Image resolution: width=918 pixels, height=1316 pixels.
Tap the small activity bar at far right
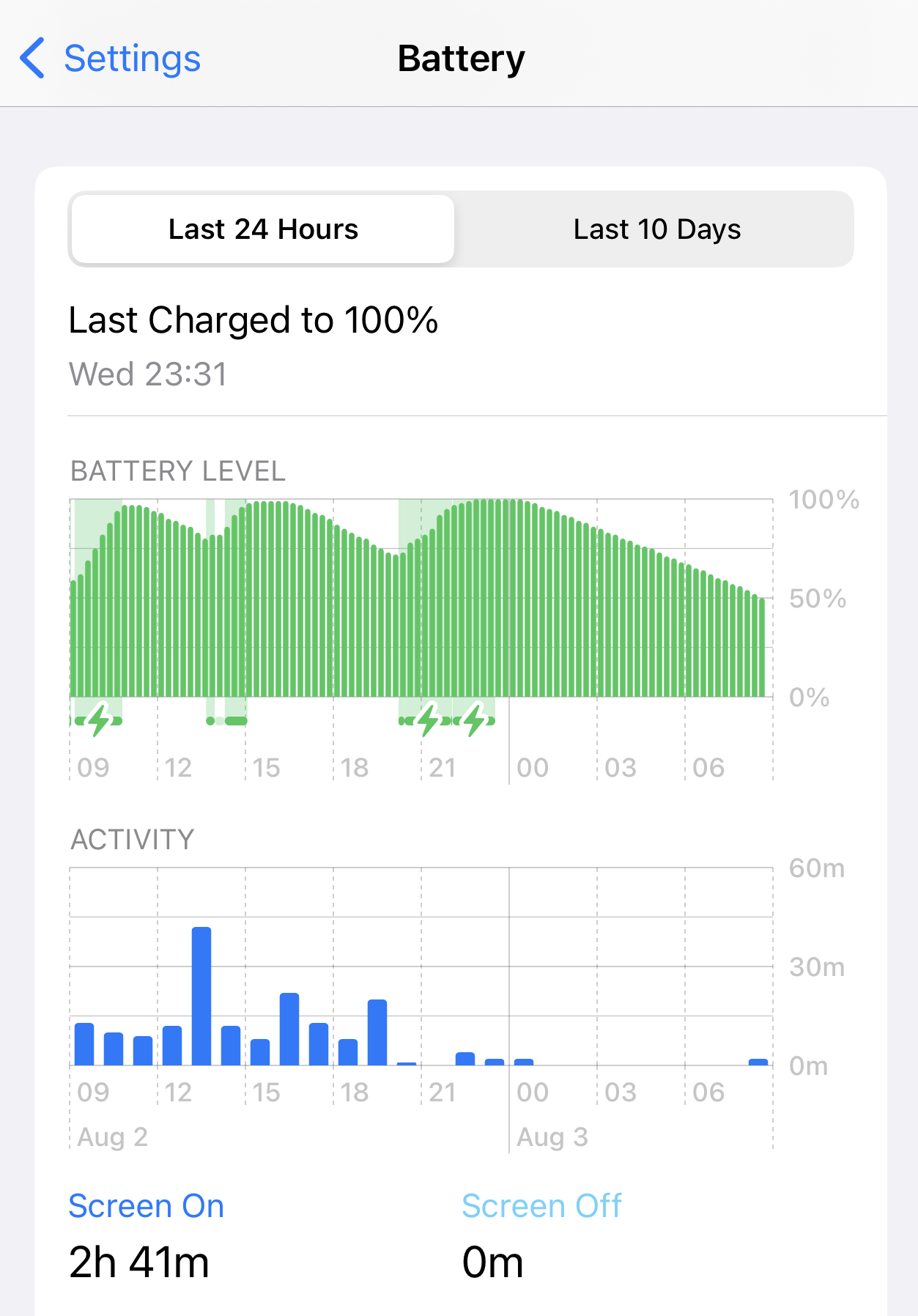[x=758, y=1062]
